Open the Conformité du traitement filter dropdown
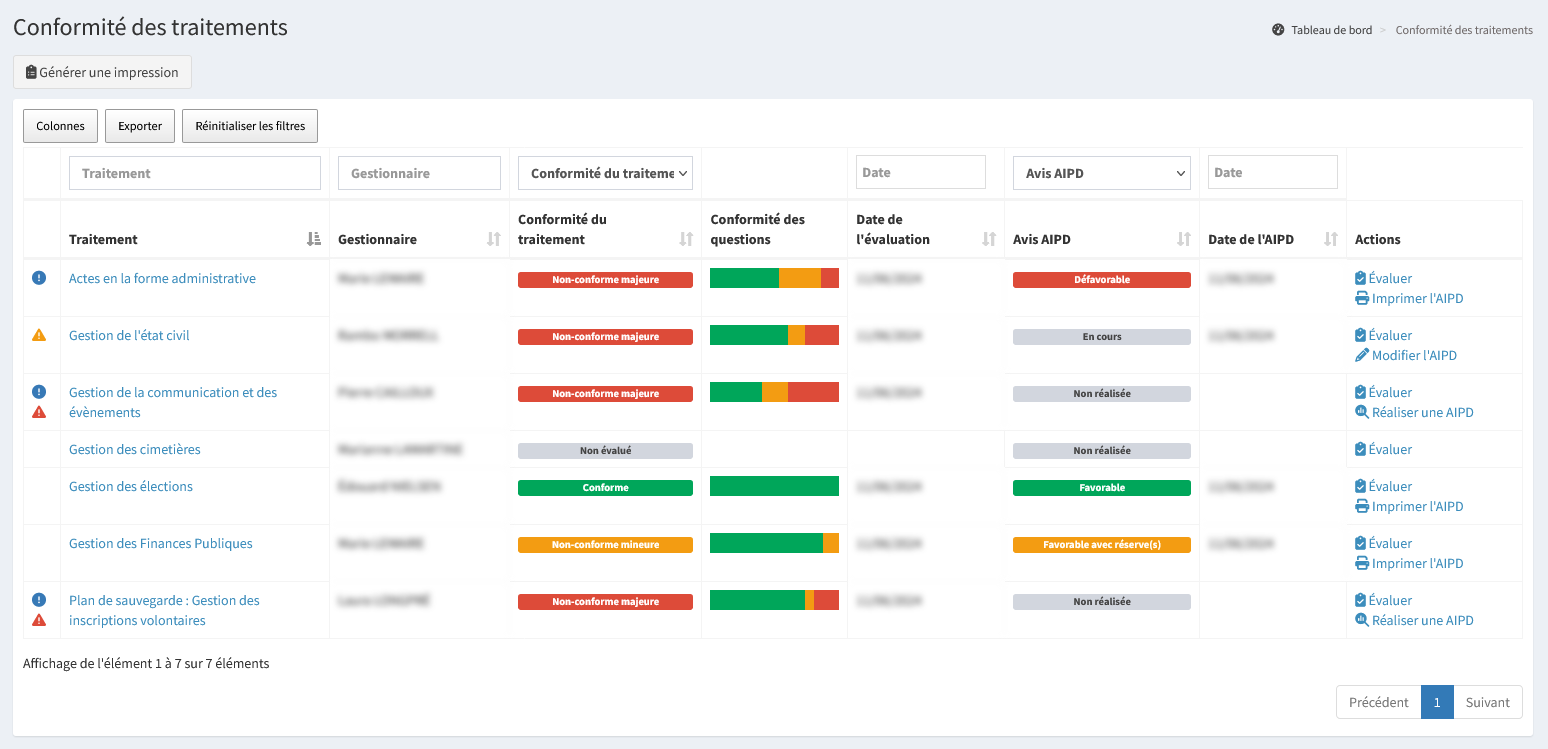The height and width of the screenshot is (749, 1548). [x=605, y=173]
